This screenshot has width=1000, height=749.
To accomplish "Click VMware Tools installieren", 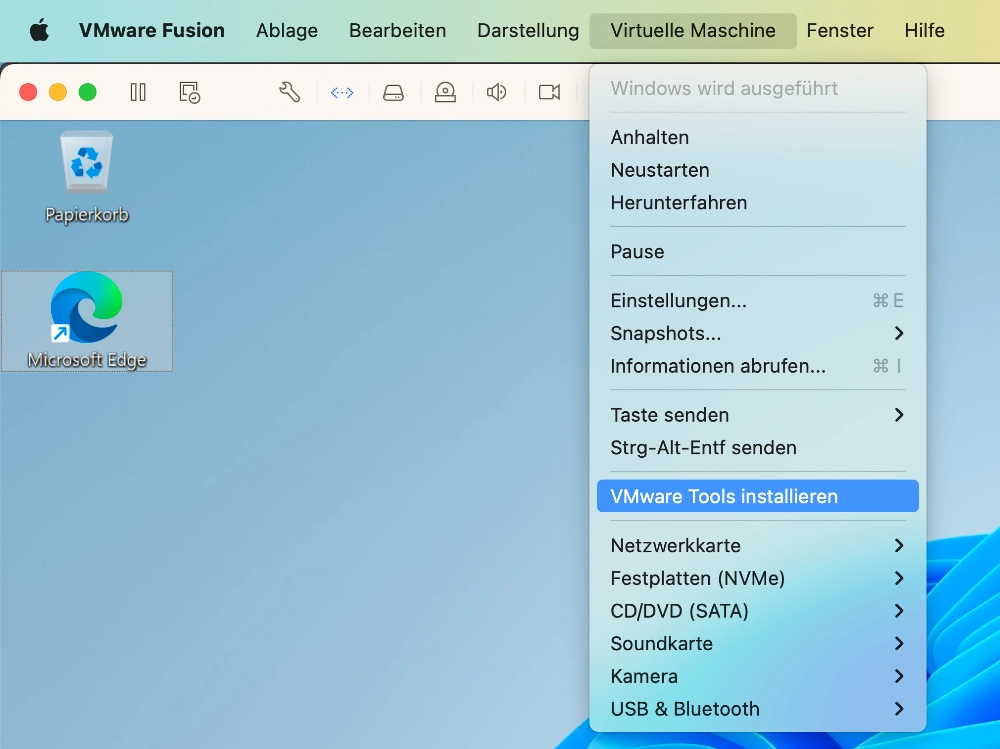I will click(758, 496).
